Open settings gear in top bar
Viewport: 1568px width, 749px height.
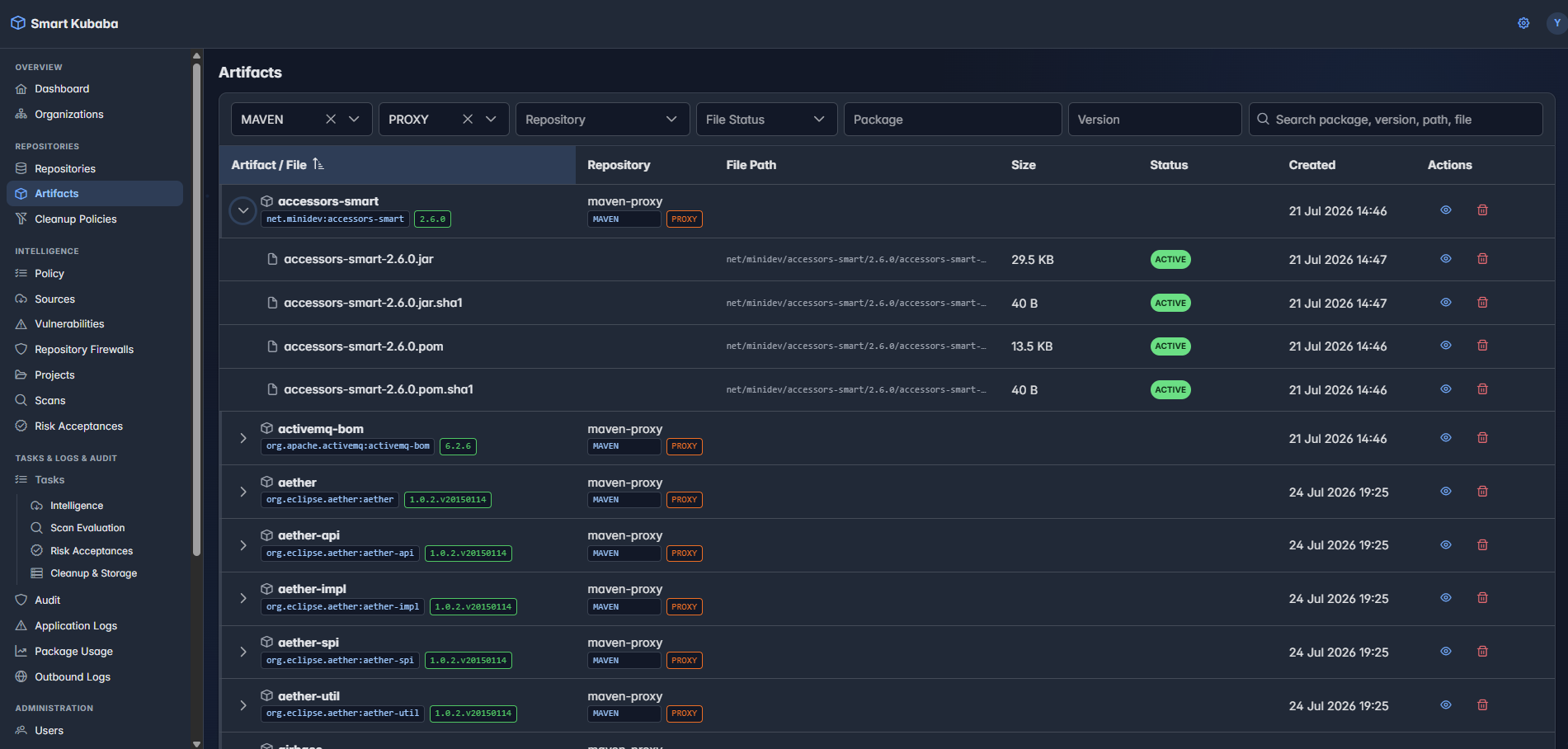[1523, 23]
